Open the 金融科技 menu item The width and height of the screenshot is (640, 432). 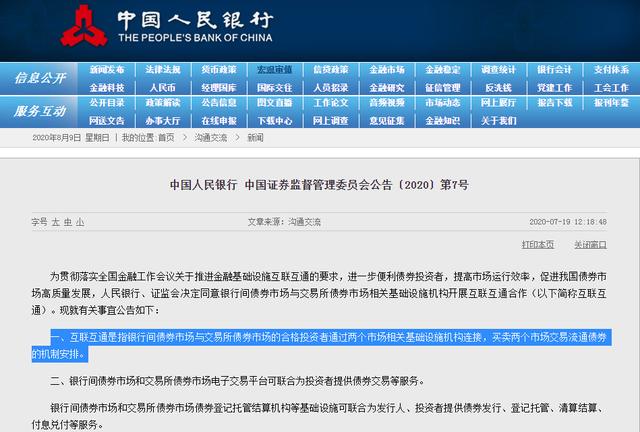(x=107, y=87)
